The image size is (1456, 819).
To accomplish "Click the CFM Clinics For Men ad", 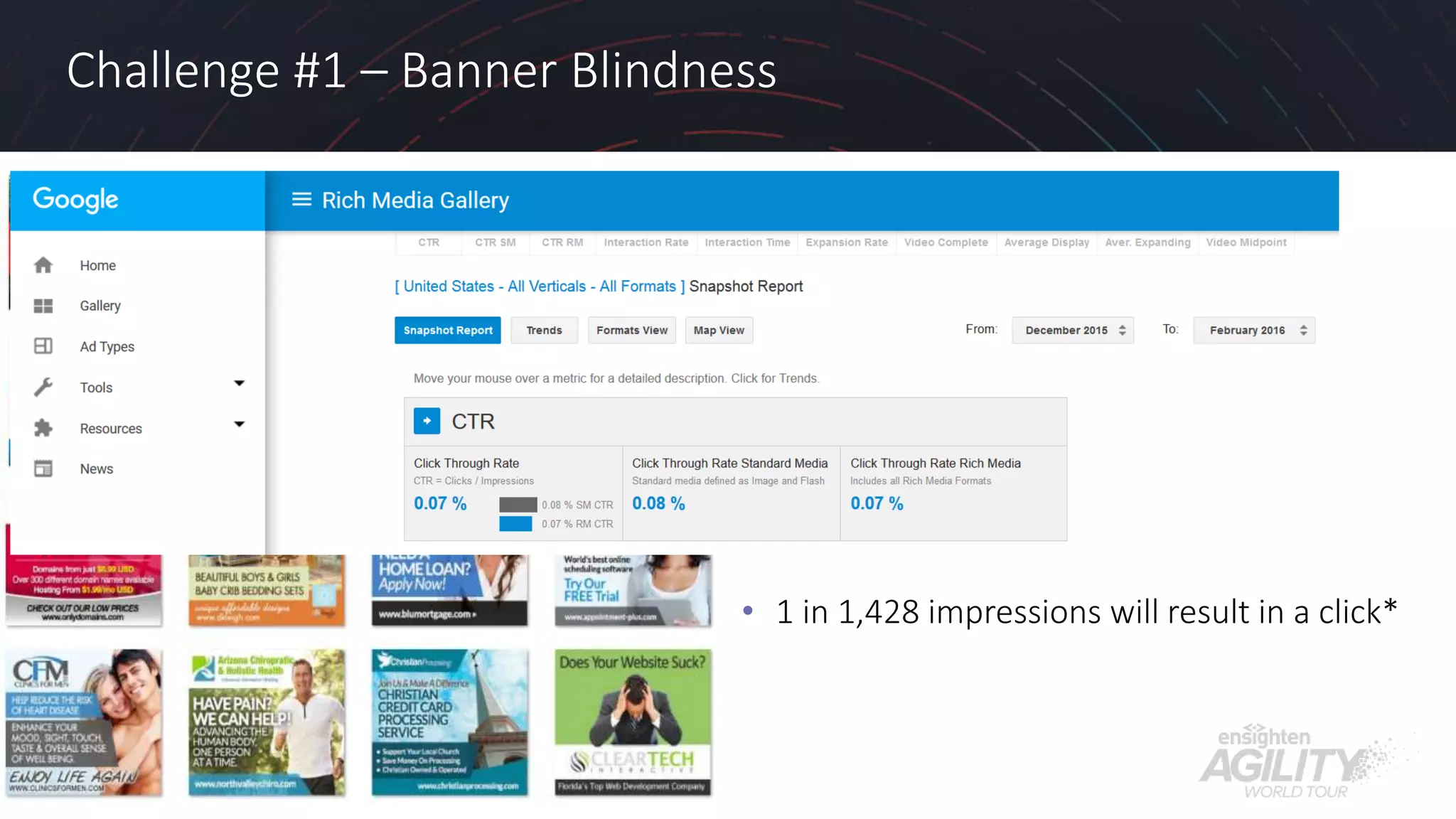I will (84, 722).
